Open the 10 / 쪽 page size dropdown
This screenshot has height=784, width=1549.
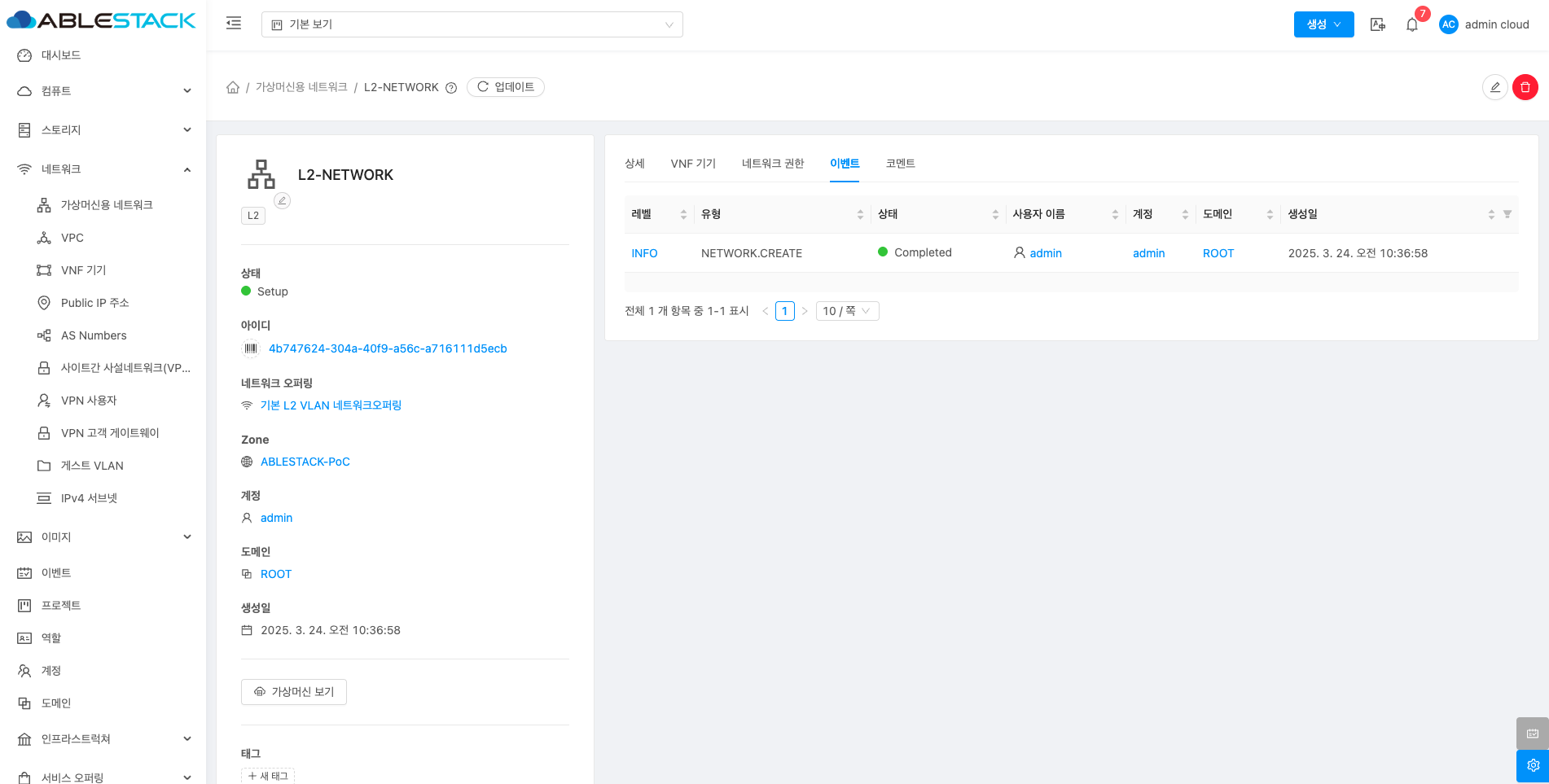[x=846, y=311]
